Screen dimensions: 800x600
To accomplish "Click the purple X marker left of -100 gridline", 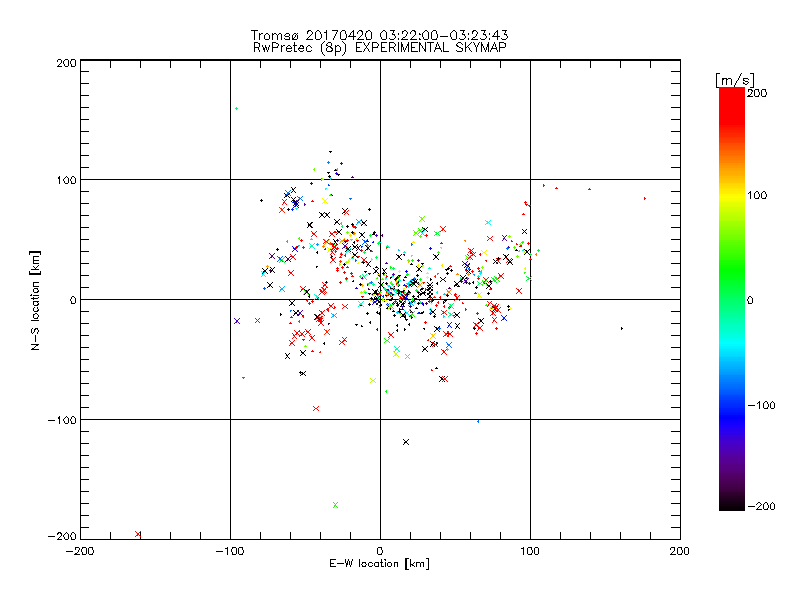I will (237, 321).
